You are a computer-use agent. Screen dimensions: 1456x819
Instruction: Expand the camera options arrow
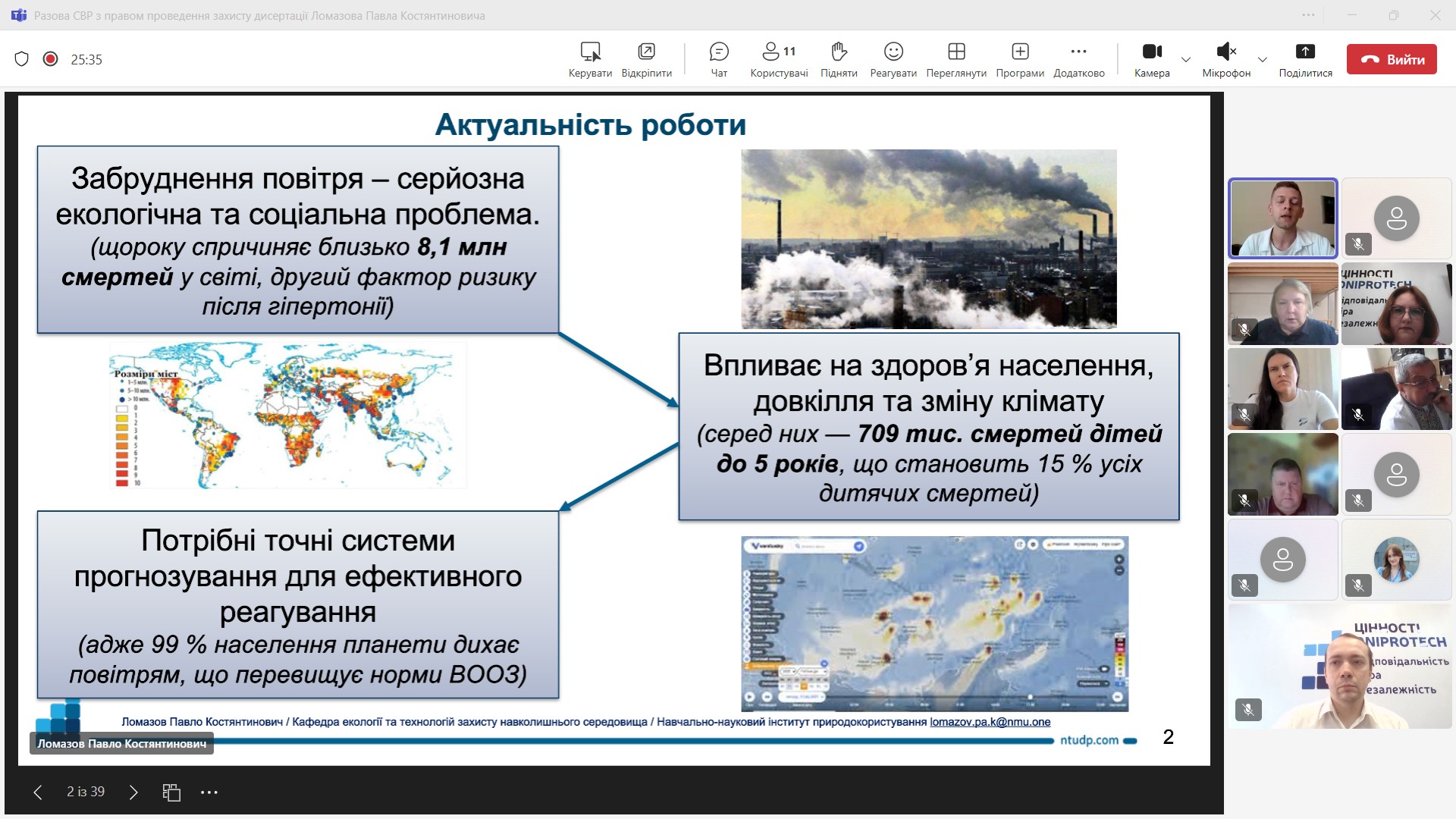1186,59
